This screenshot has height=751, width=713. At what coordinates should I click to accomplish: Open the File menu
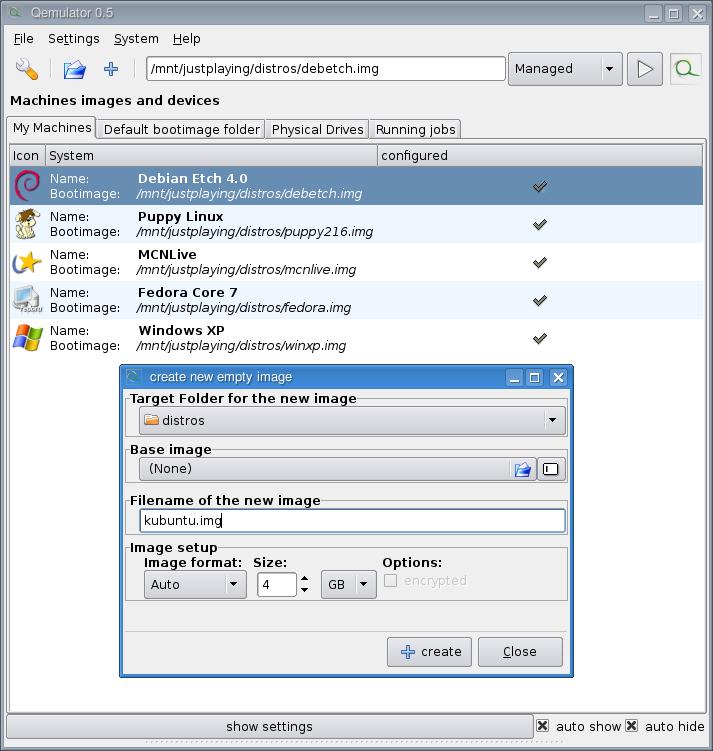23,39
